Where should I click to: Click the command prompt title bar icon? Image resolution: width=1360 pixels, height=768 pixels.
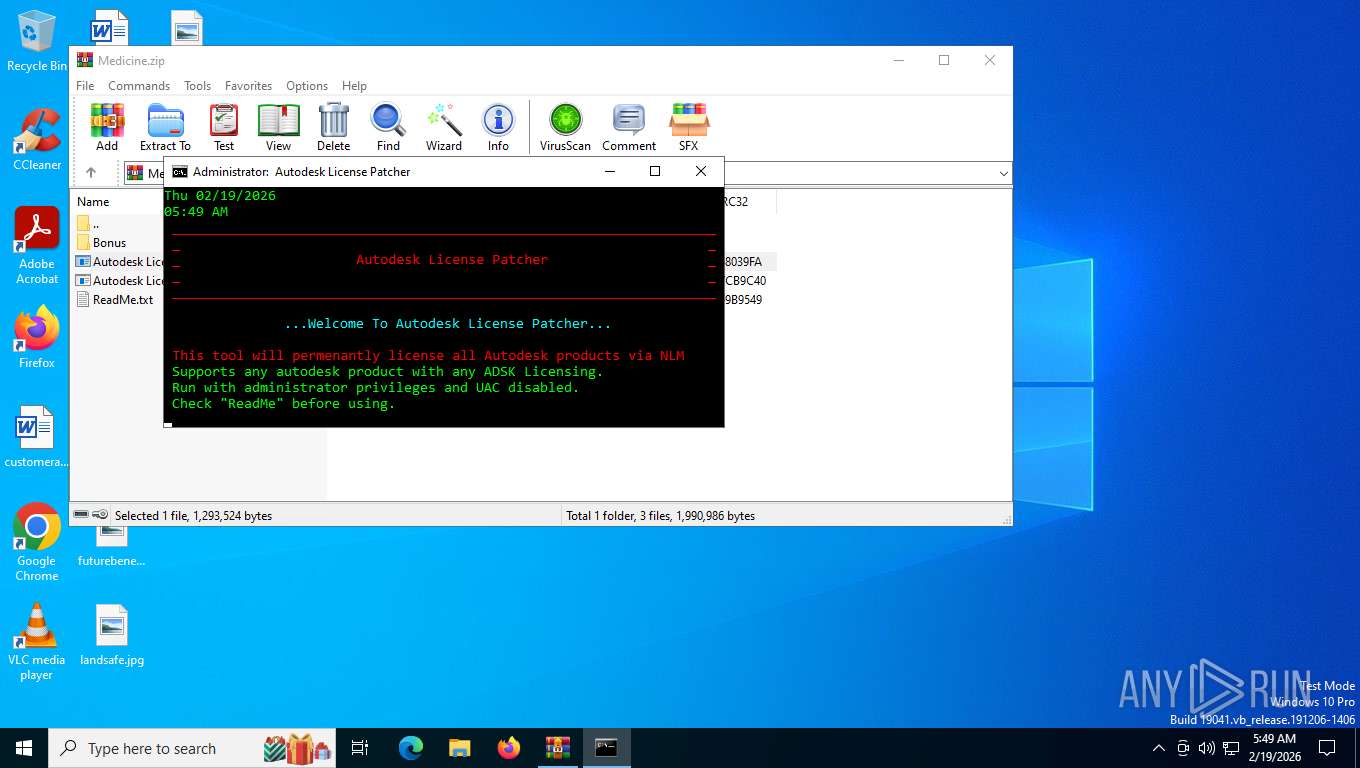tap(180, 172)
